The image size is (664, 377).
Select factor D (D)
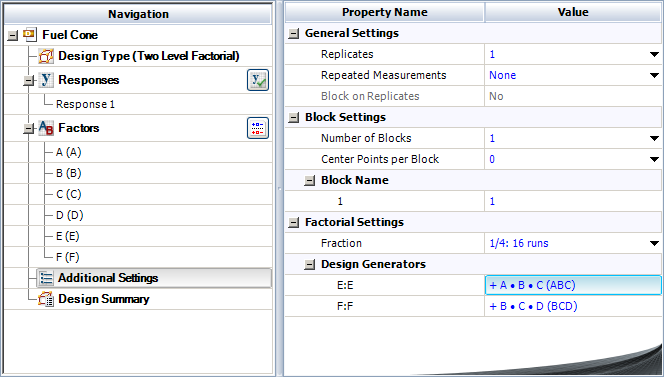pos(69,215)
